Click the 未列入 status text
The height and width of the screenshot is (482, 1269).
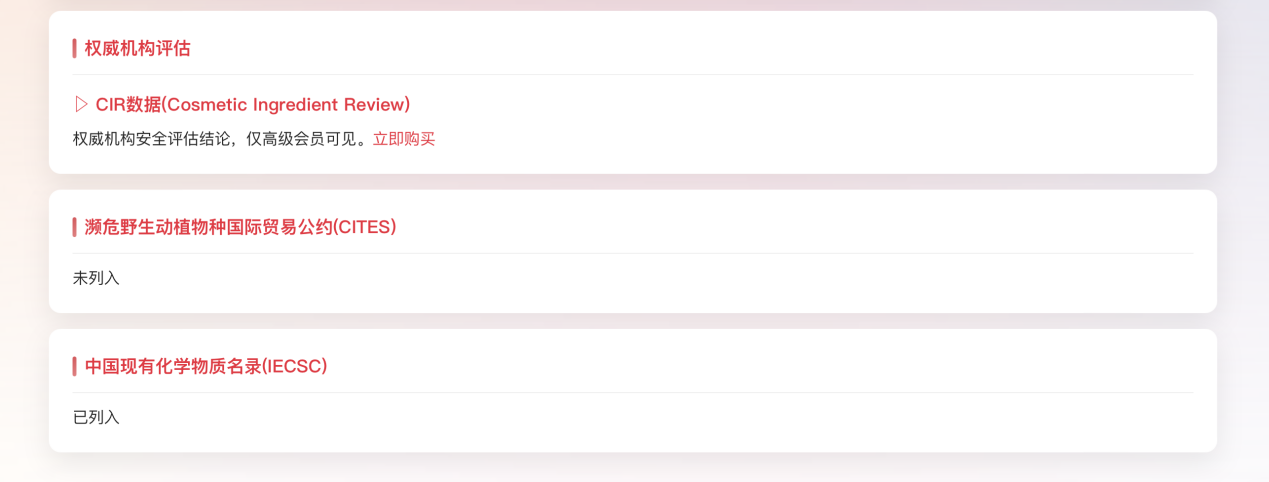coord(96,278)
